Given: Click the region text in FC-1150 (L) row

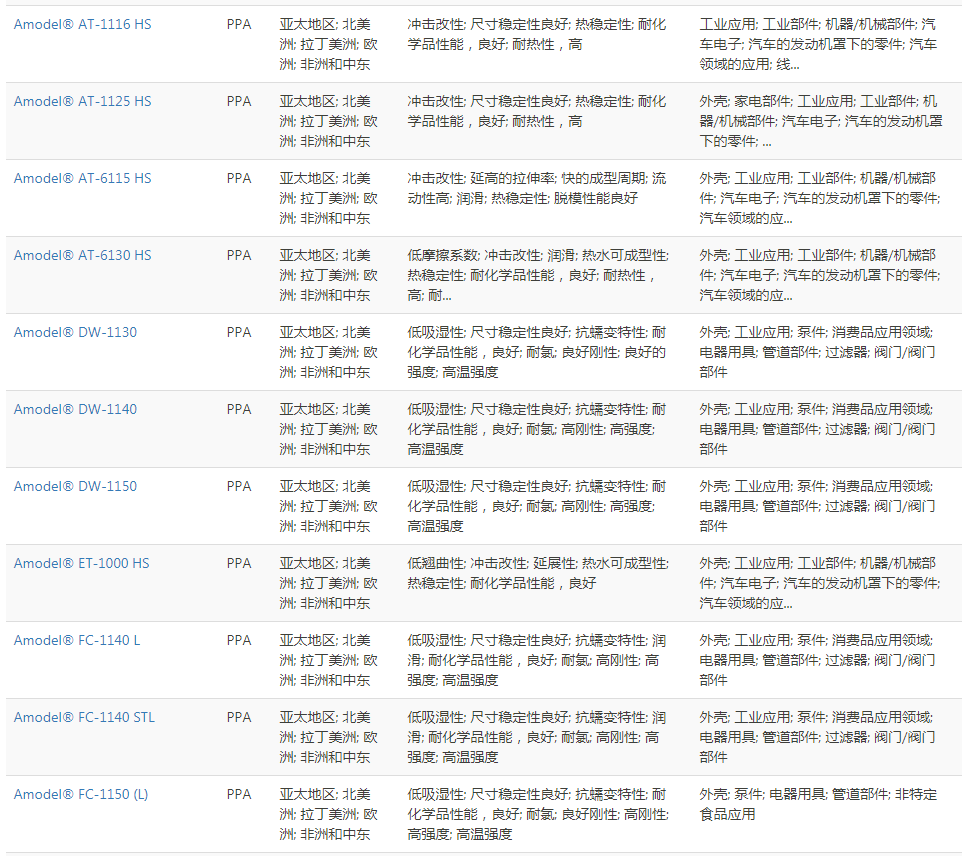Looking at the screenshot, I should tap(329, 814).
